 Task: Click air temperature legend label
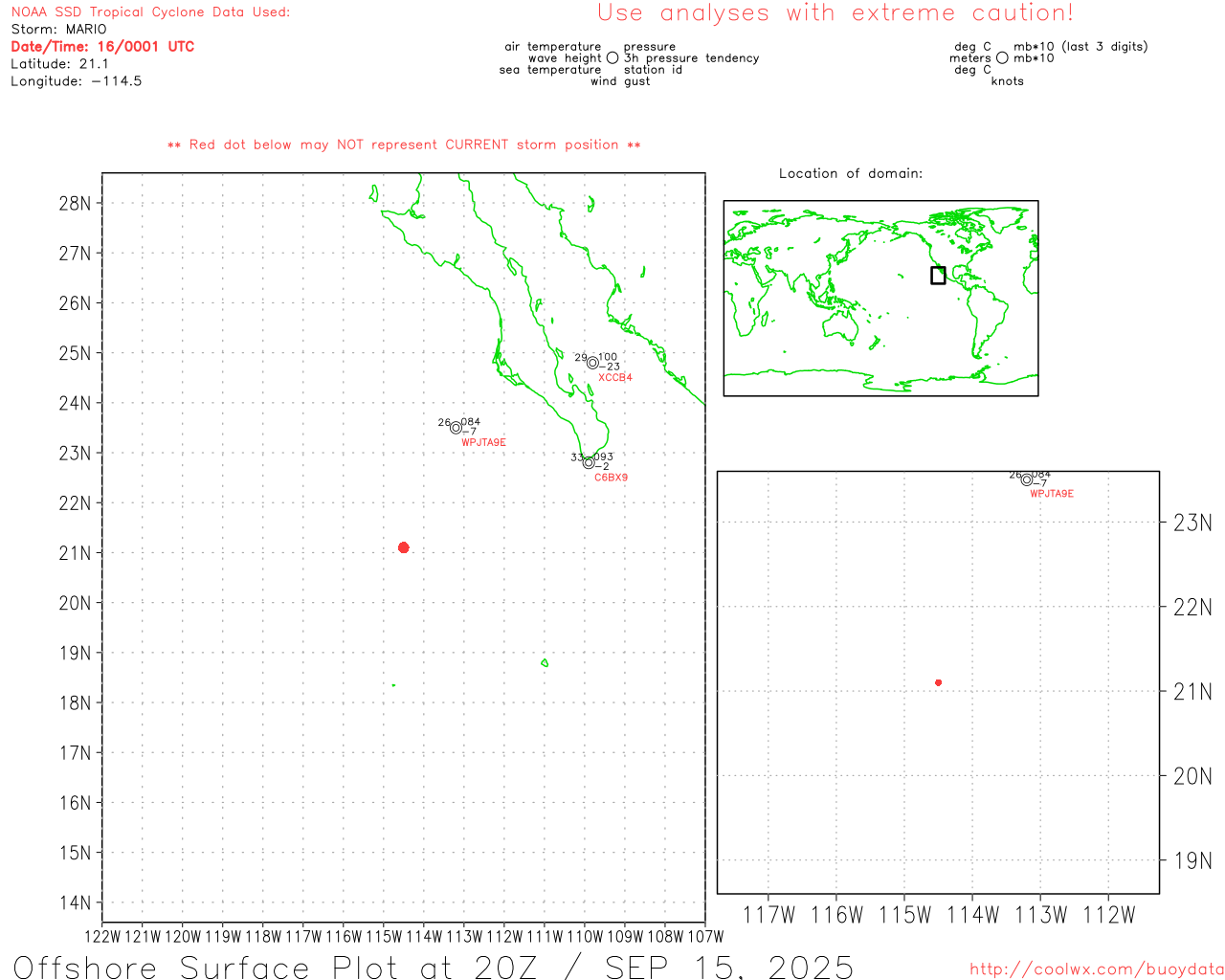(553, 47)
